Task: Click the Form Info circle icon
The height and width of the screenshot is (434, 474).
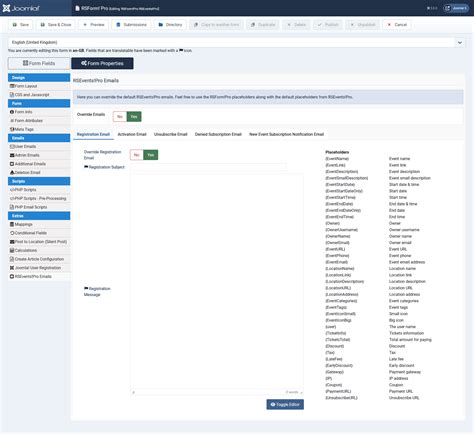Action: (12, 112)
